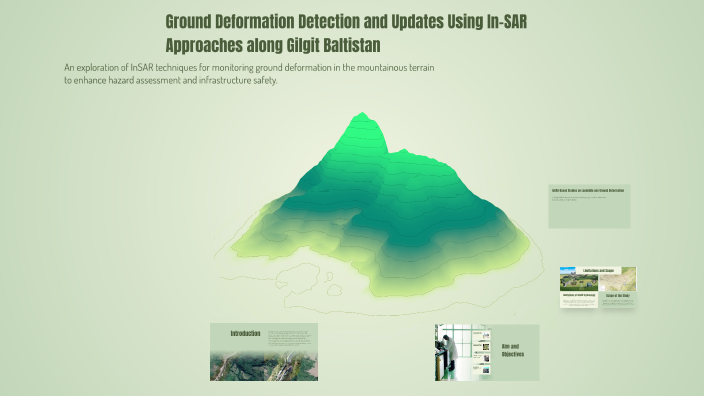Select the "Scope of the Study" subcard
704x396 pixels.
click(618, 300)
